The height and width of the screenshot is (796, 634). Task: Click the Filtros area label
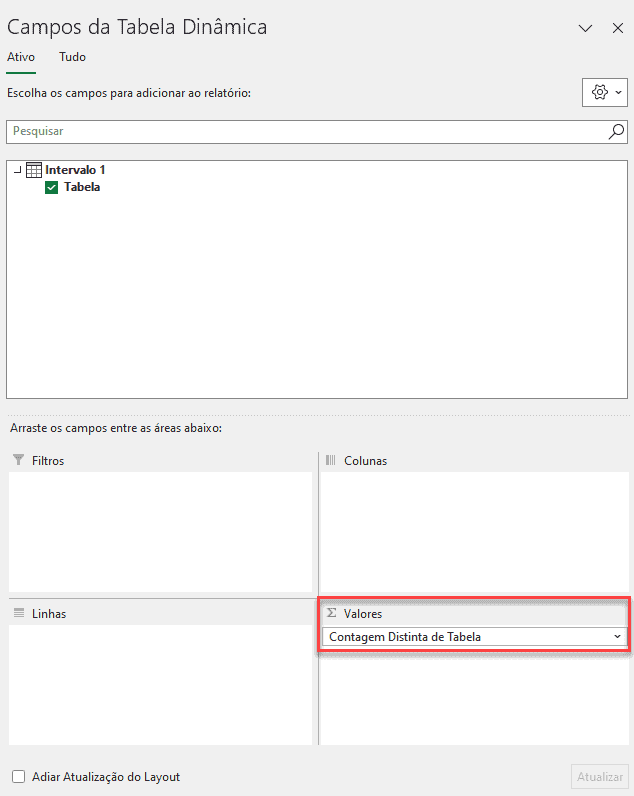(x=48, y=460)
